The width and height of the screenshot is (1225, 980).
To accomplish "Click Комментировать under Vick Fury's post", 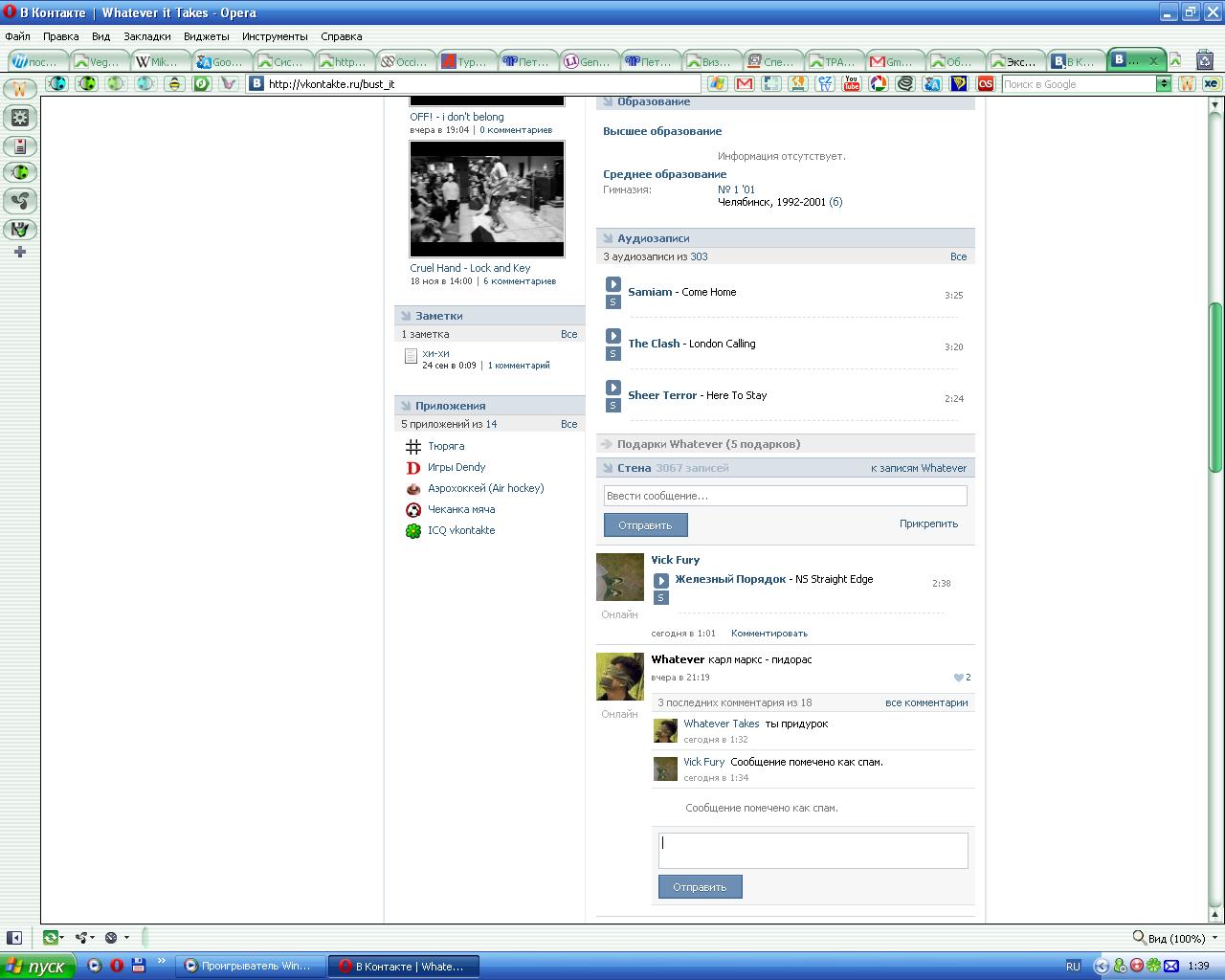I will [769, 634].
